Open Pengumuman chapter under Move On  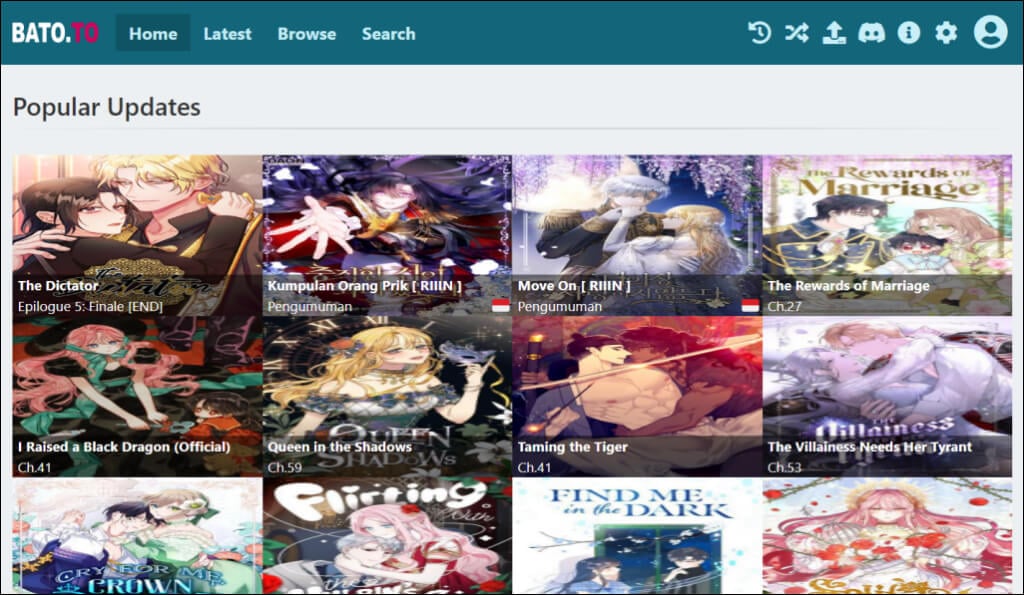point(560,306)
